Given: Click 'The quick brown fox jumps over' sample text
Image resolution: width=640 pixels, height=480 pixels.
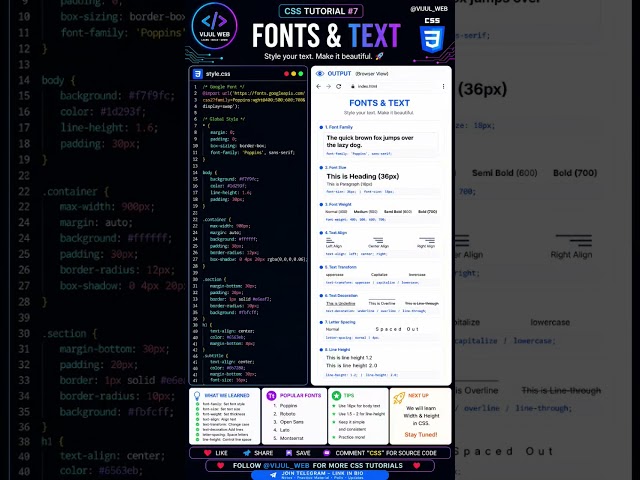Looking at the screenshot, I should click(x=370, y=138).
